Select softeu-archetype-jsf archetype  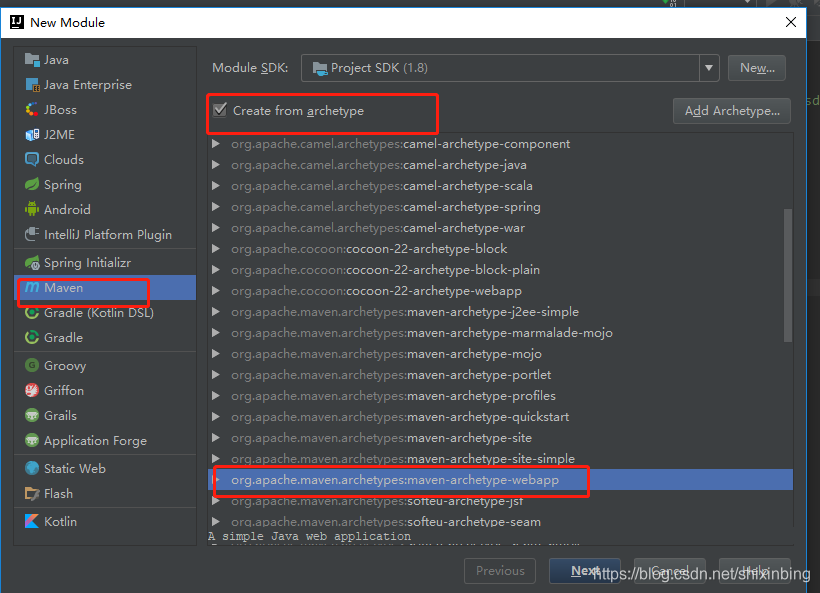click(500, 501)
